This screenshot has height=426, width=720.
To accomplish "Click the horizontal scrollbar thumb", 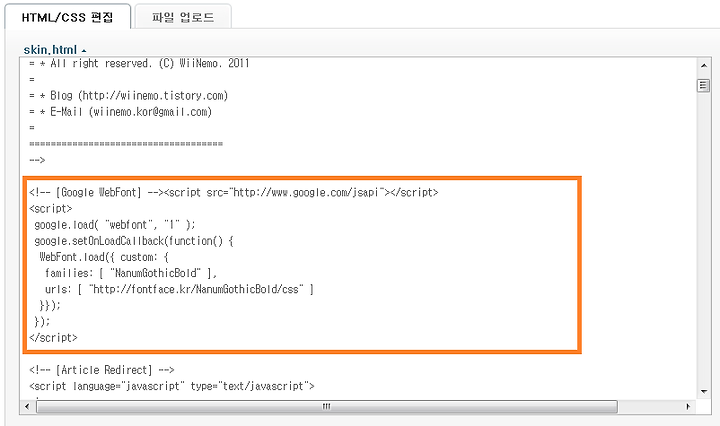I will (x=326, y=406).
